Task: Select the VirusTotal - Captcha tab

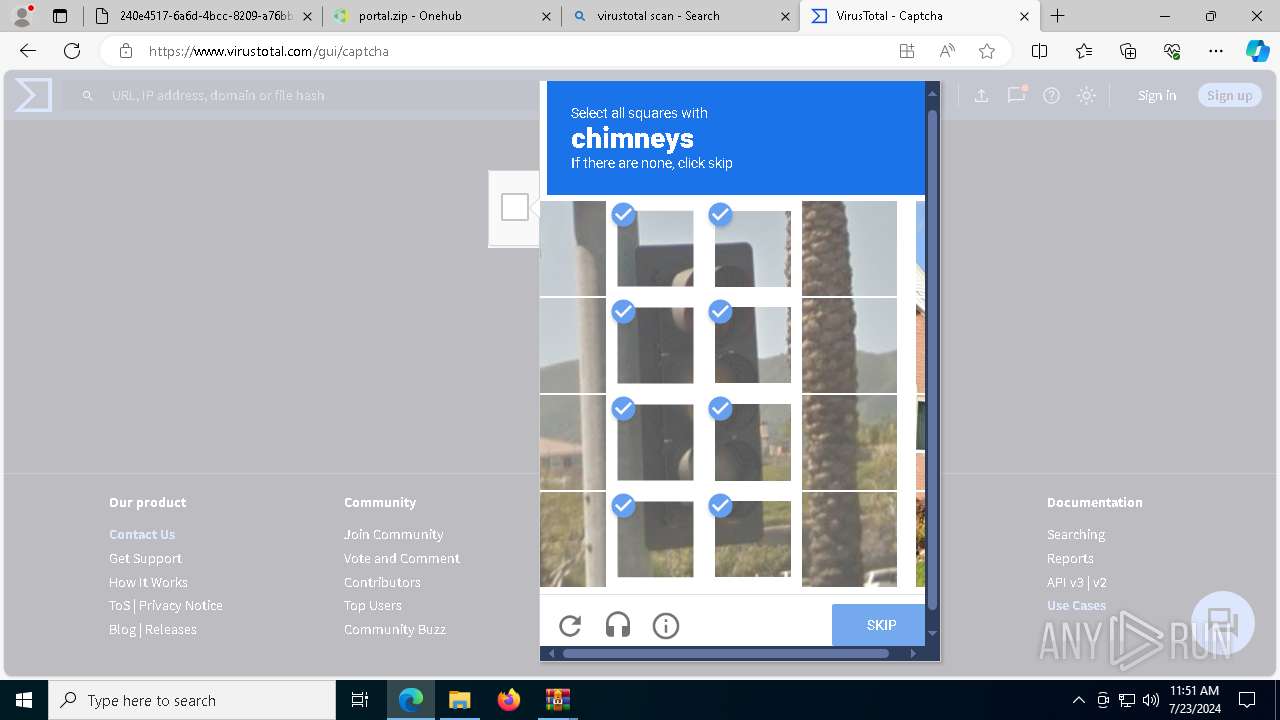Action: [x=920, y=16]
